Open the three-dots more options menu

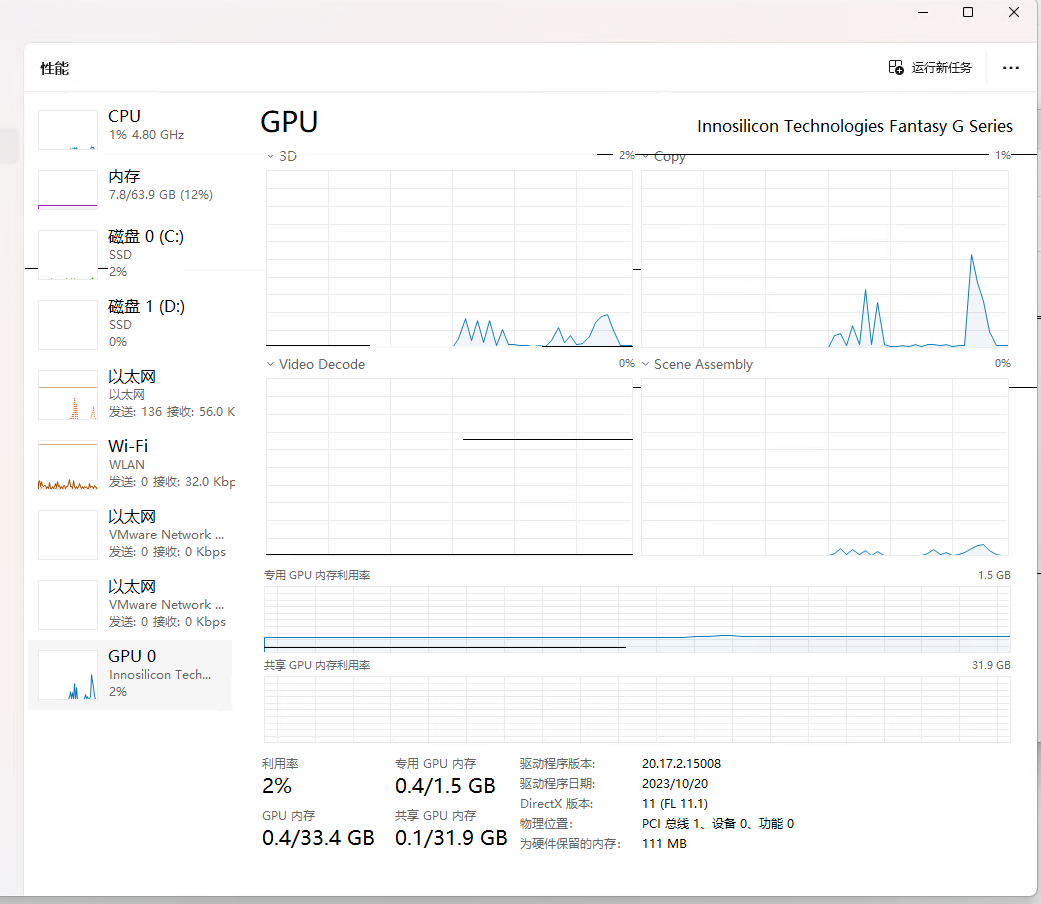tap(1010, 68)
